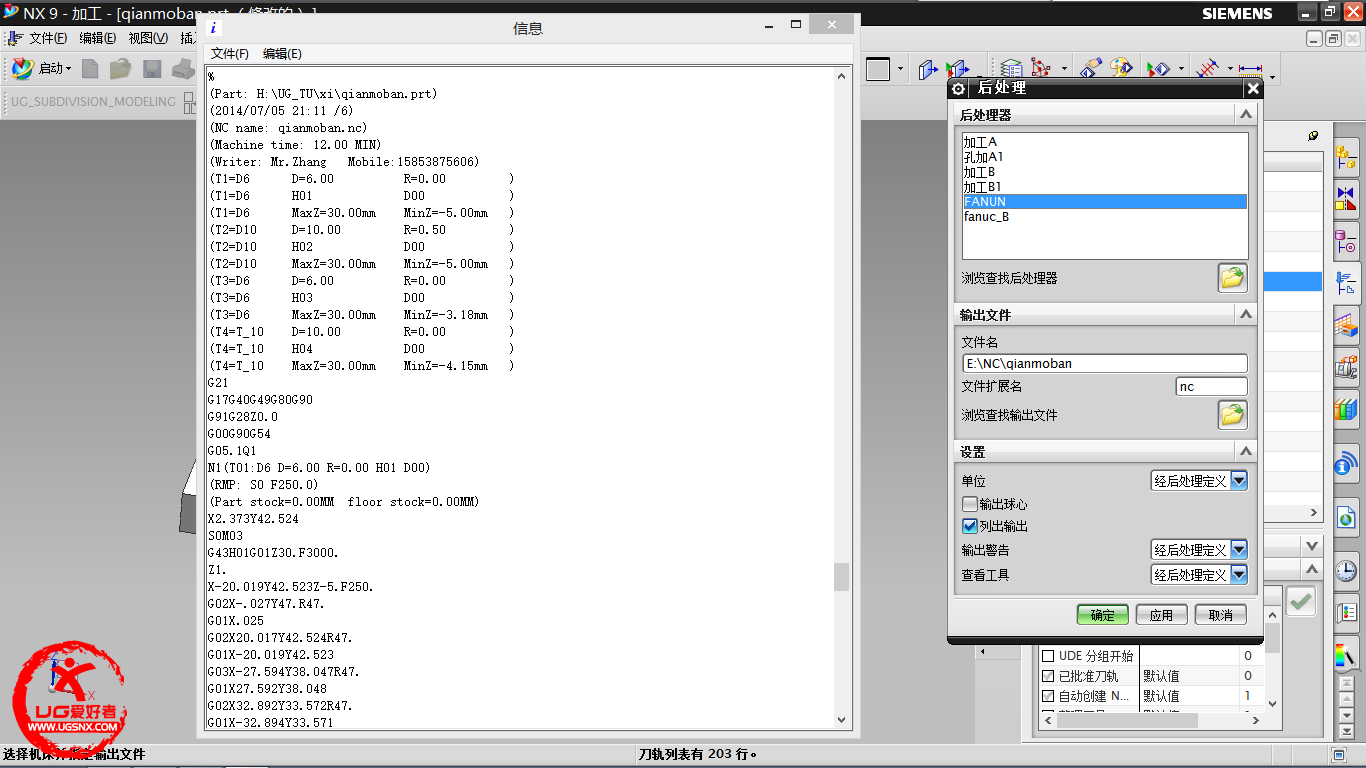Click the Information window scroll down arrow
Viewport: 1366px width, 768px height.
841,720
